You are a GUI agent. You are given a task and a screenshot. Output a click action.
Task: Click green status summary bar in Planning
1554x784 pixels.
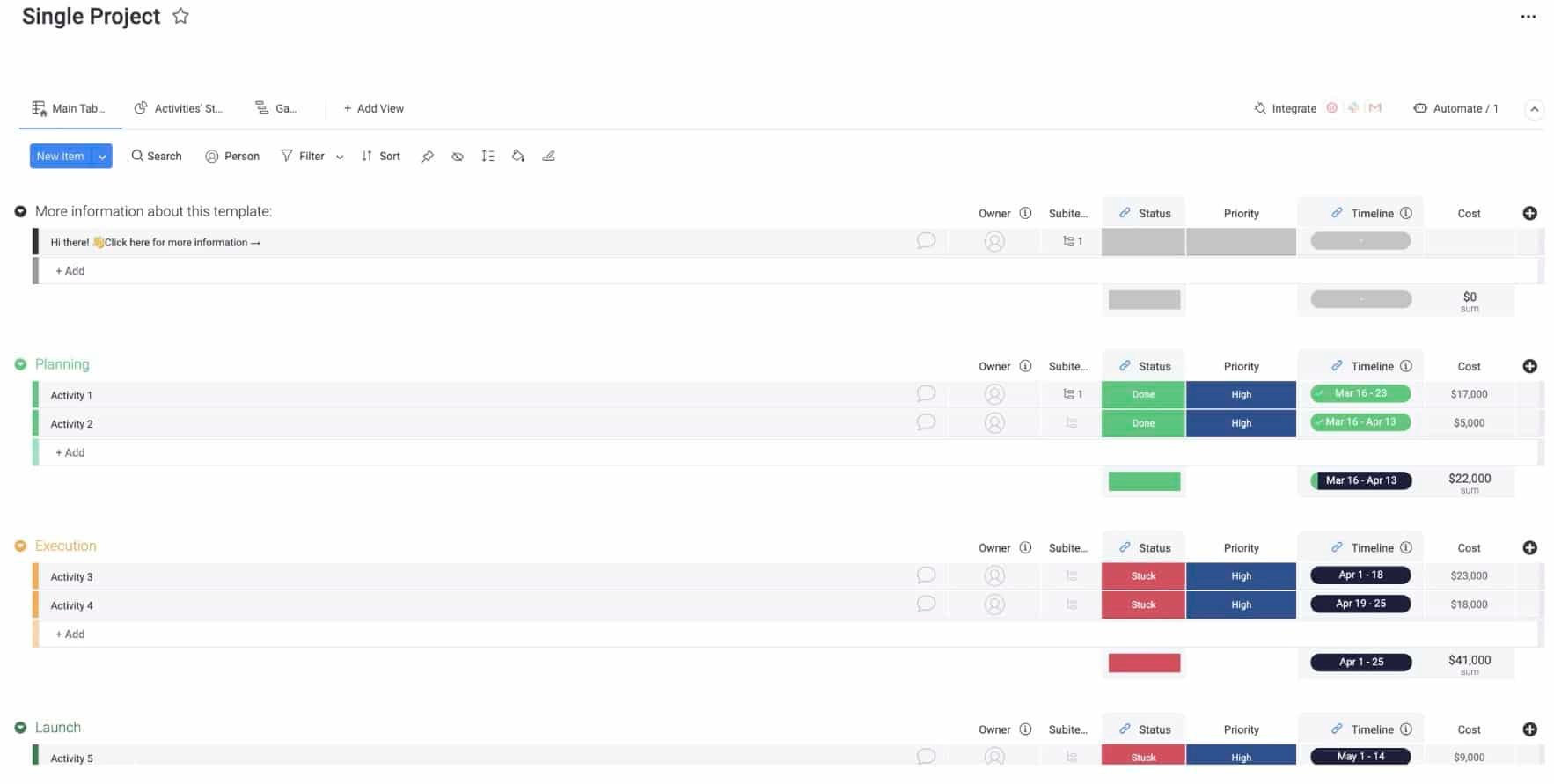1144,481
